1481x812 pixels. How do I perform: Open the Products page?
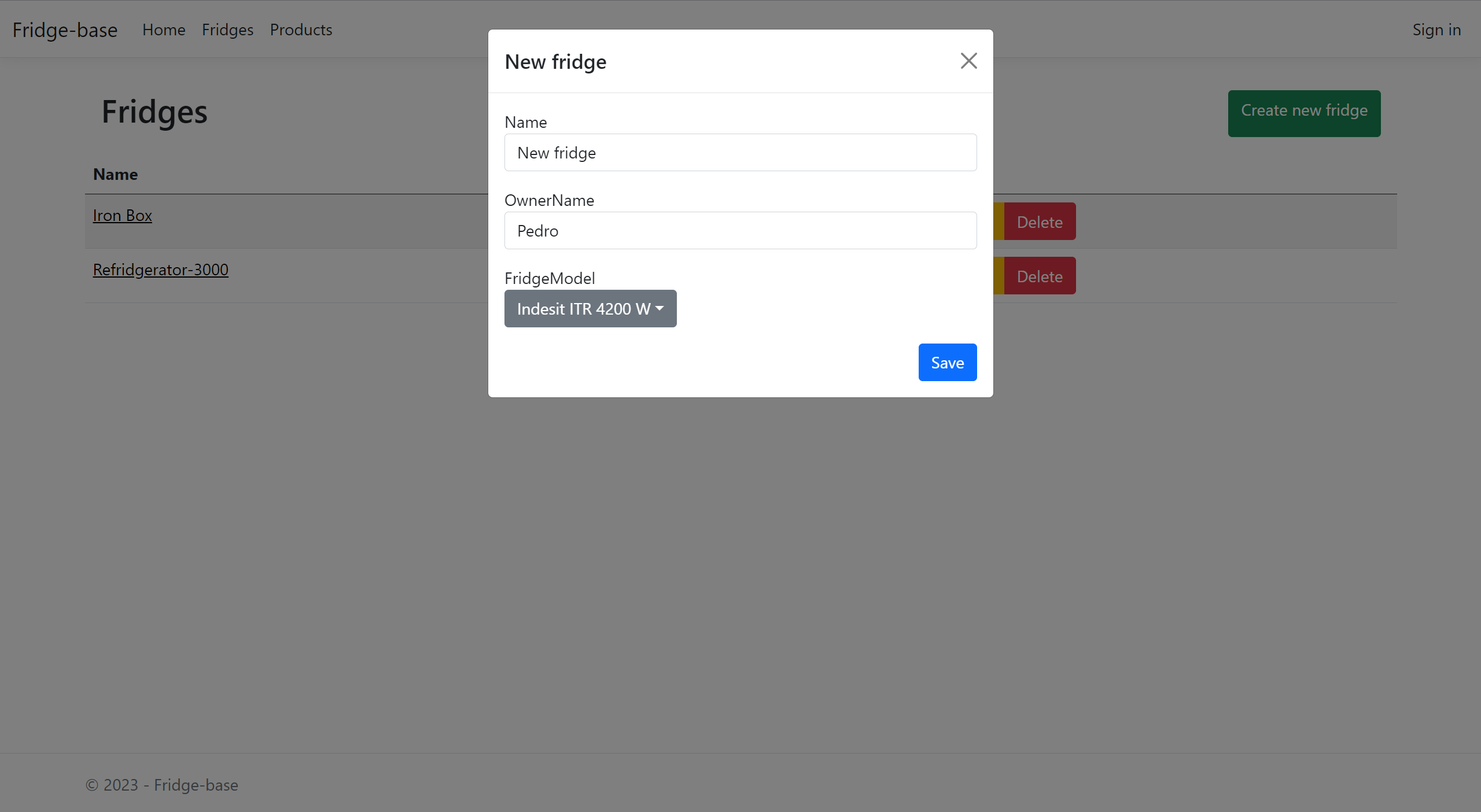click(x=301, y=29)
